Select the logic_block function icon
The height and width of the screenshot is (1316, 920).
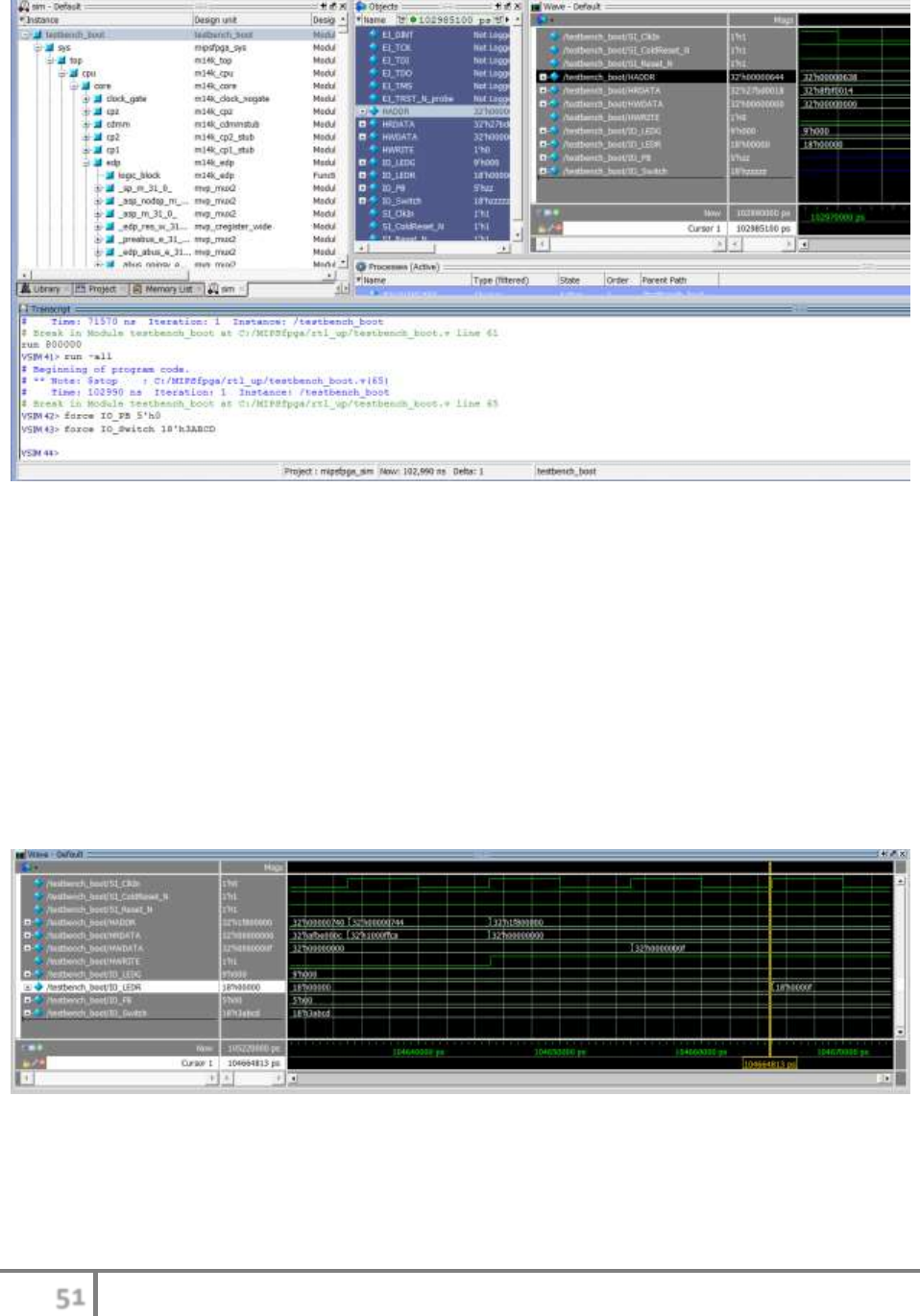point(109,176)
